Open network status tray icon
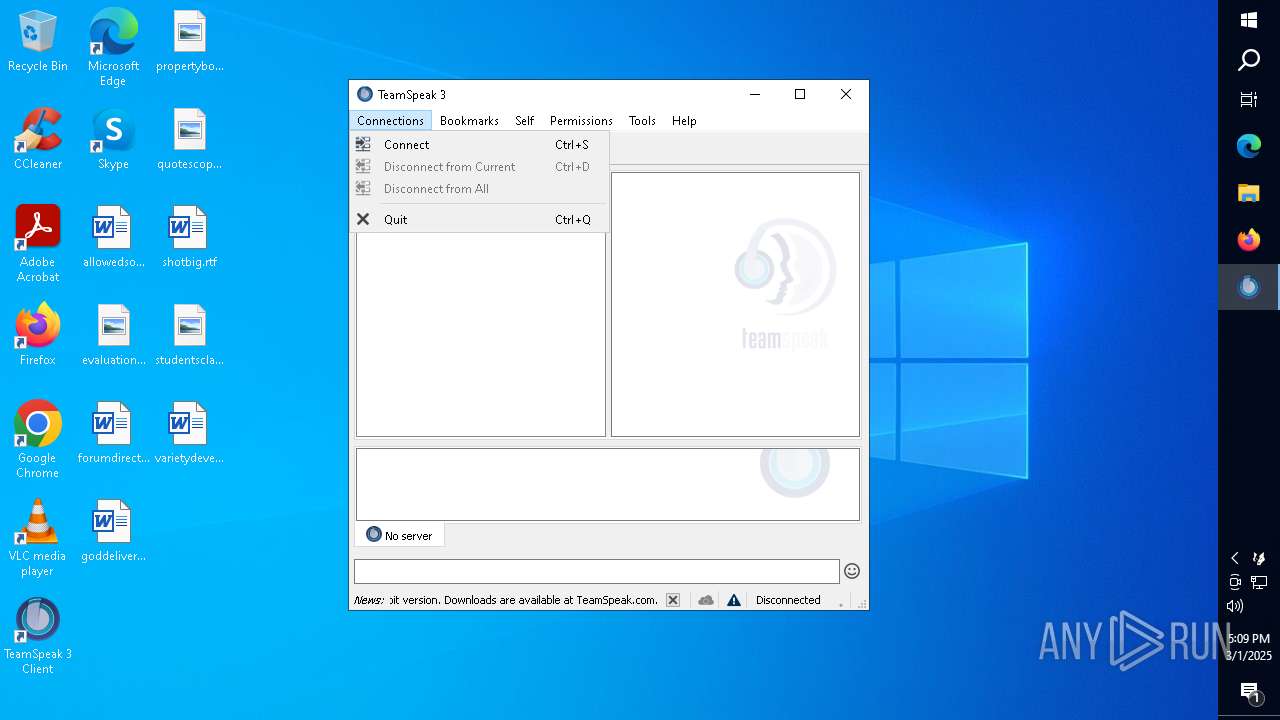This screenshot has width=1280, height=720. (1259, 582)
